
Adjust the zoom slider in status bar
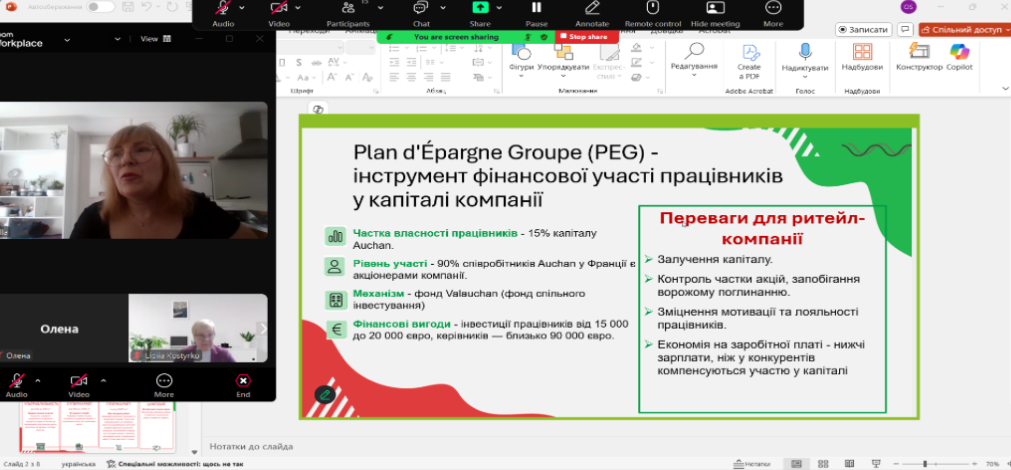click(934, 464)
